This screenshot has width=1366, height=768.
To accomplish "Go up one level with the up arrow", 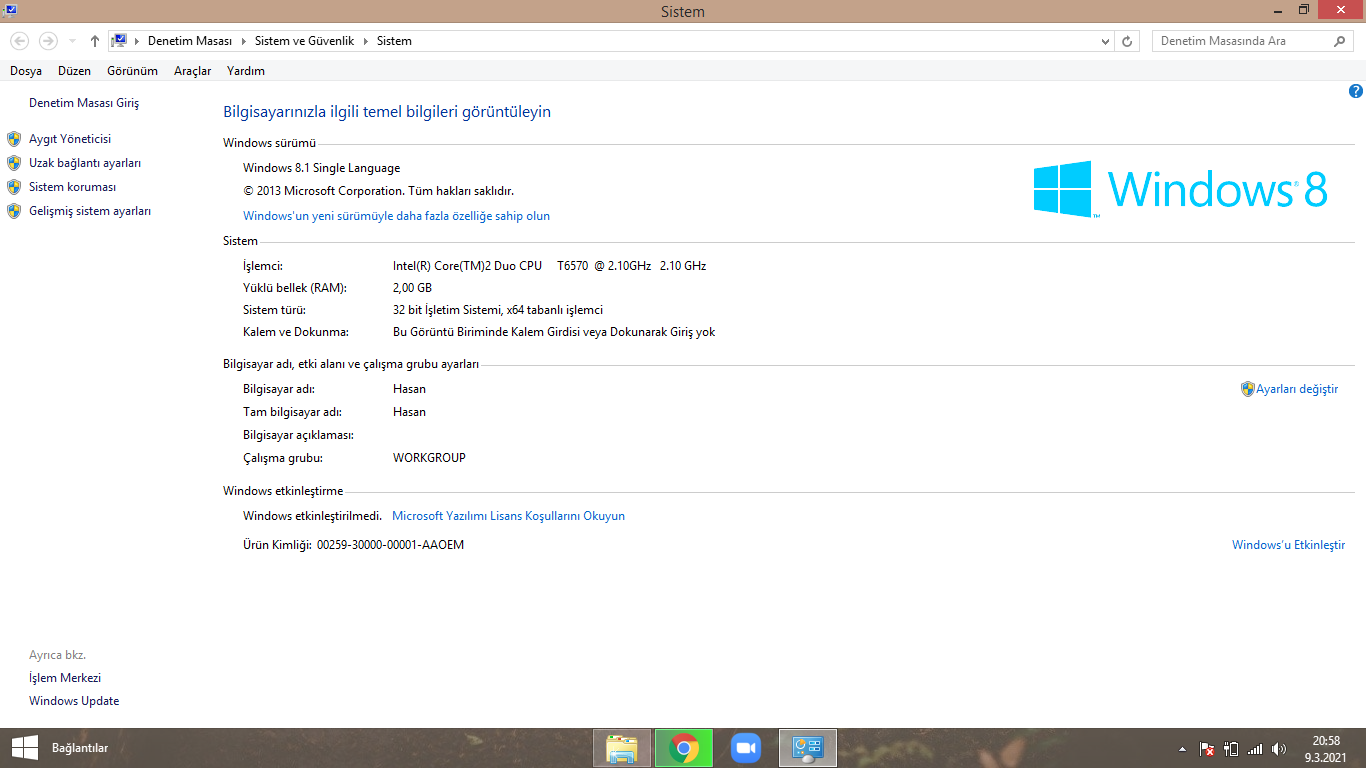I will [x=95, y=41].
